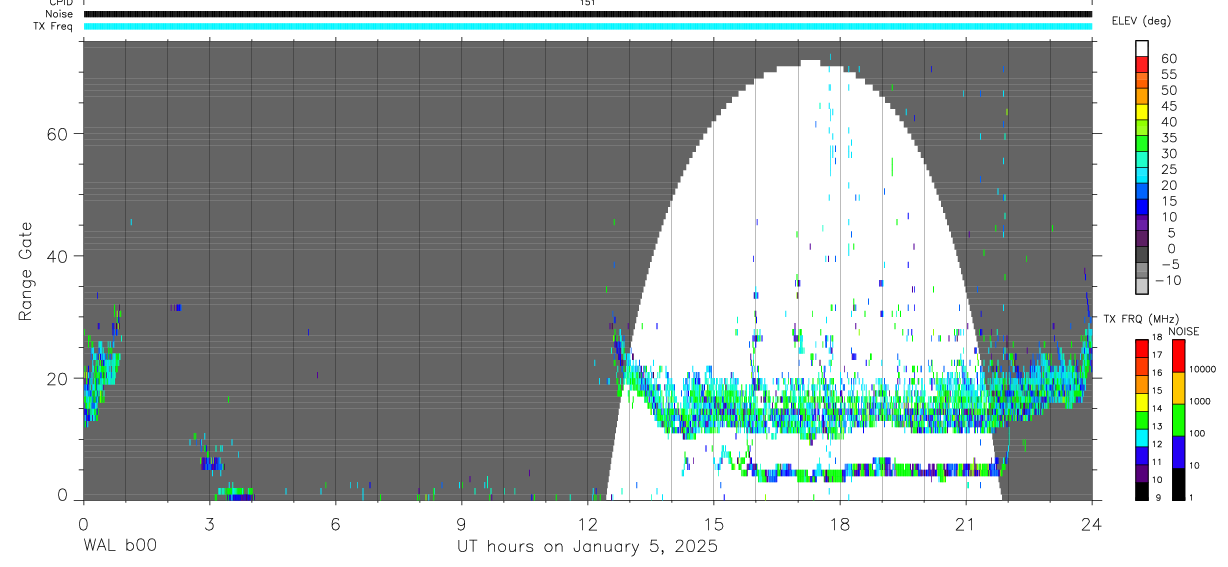Click UT hour tick label 12
Viewport: 1228px width, 567px height.
pyautogui.click(x=587, y=522)
